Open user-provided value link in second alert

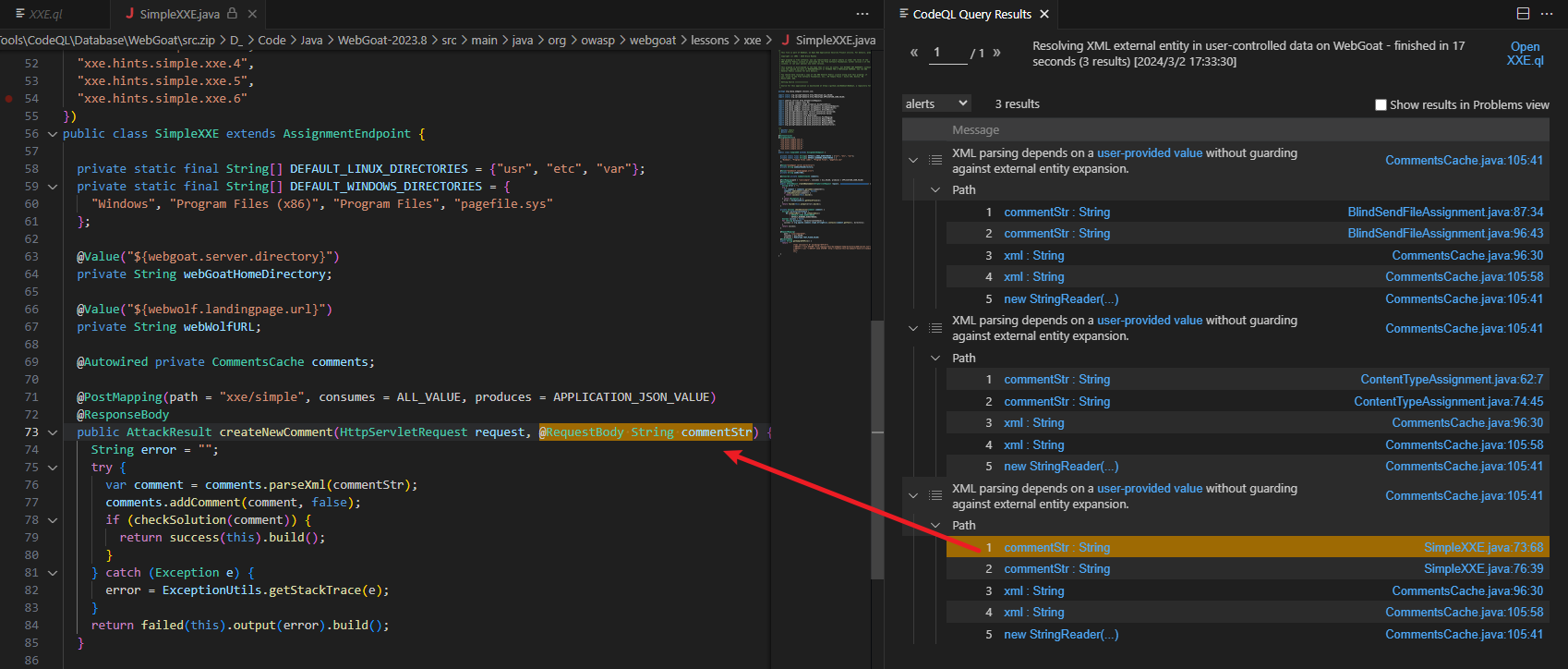[x=1150, y=321]
